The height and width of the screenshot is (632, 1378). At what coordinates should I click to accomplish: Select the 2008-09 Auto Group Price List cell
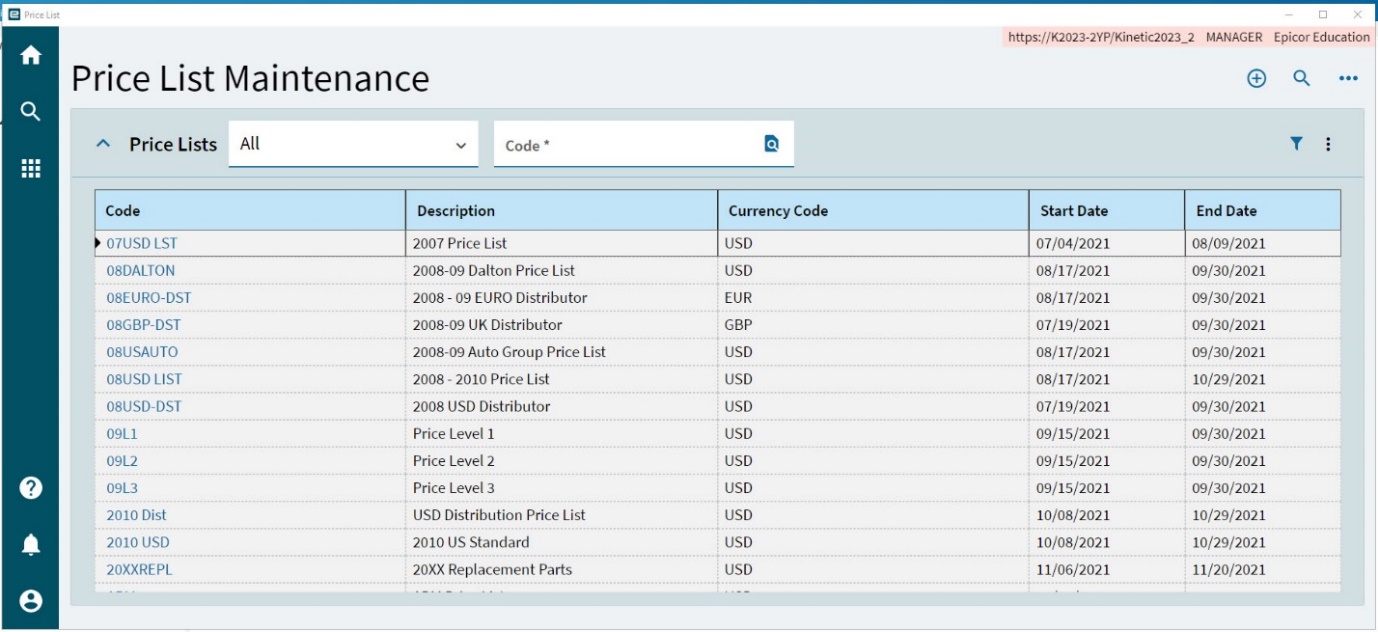[562, 352]
